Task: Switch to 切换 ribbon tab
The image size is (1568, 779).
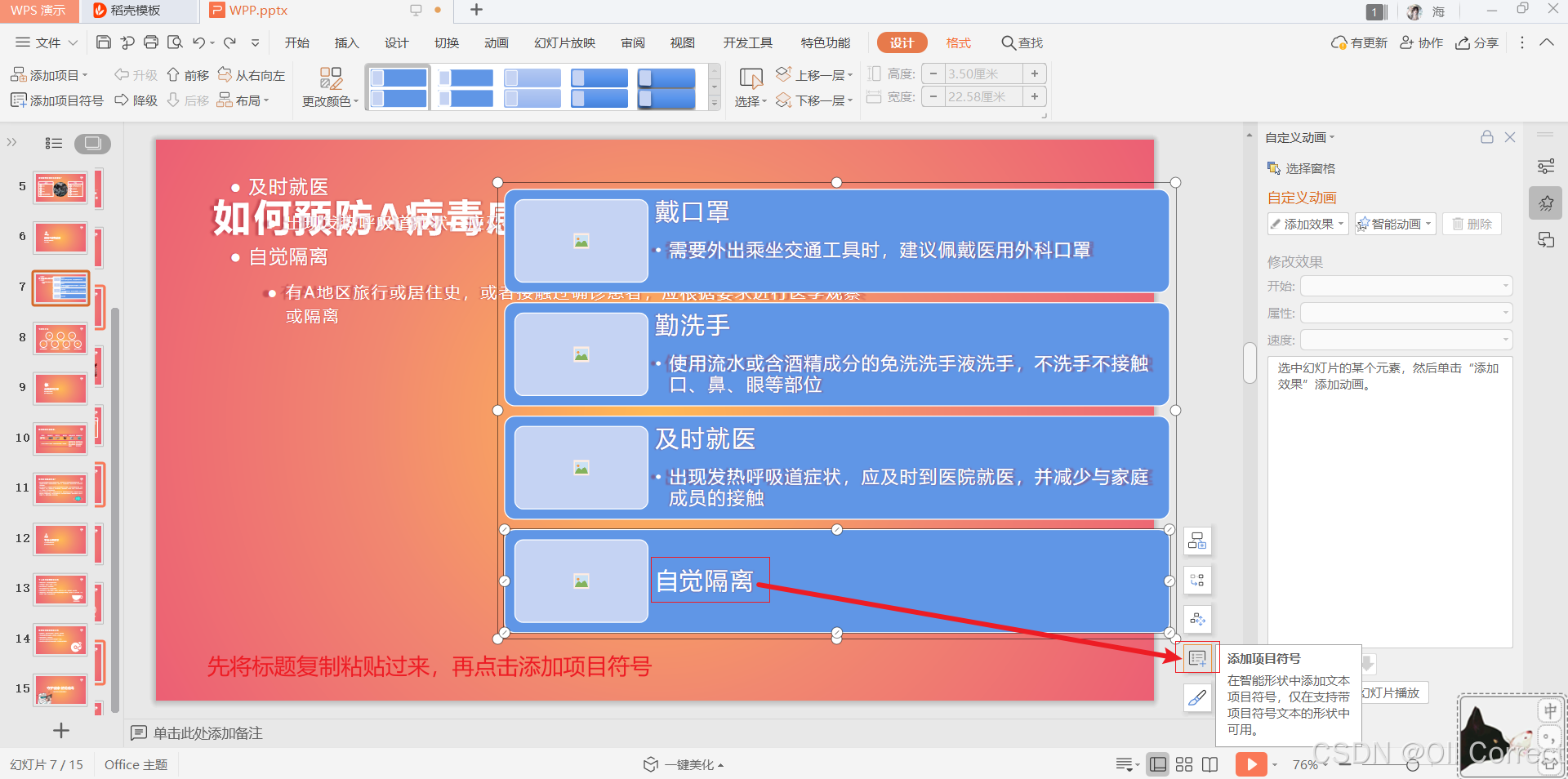Action: point(447,42)
